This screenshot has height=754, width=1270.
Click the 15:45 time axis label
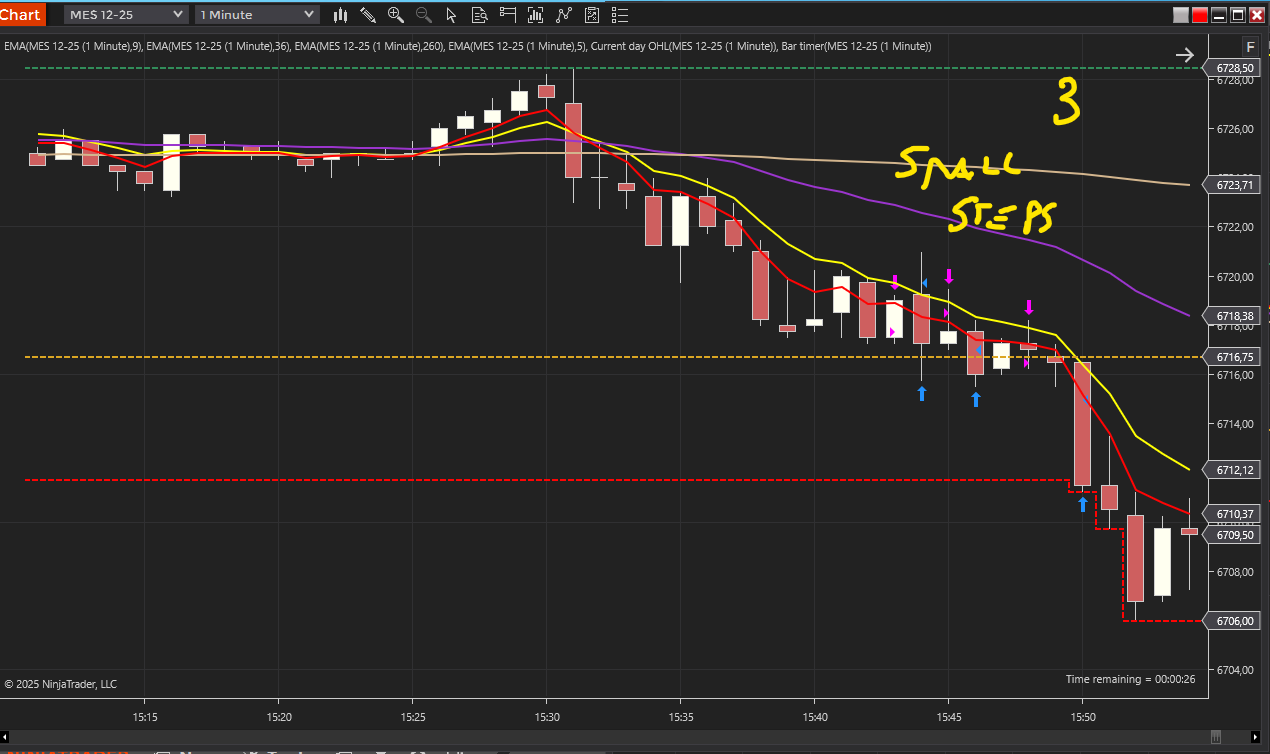[x=948, y=718]
